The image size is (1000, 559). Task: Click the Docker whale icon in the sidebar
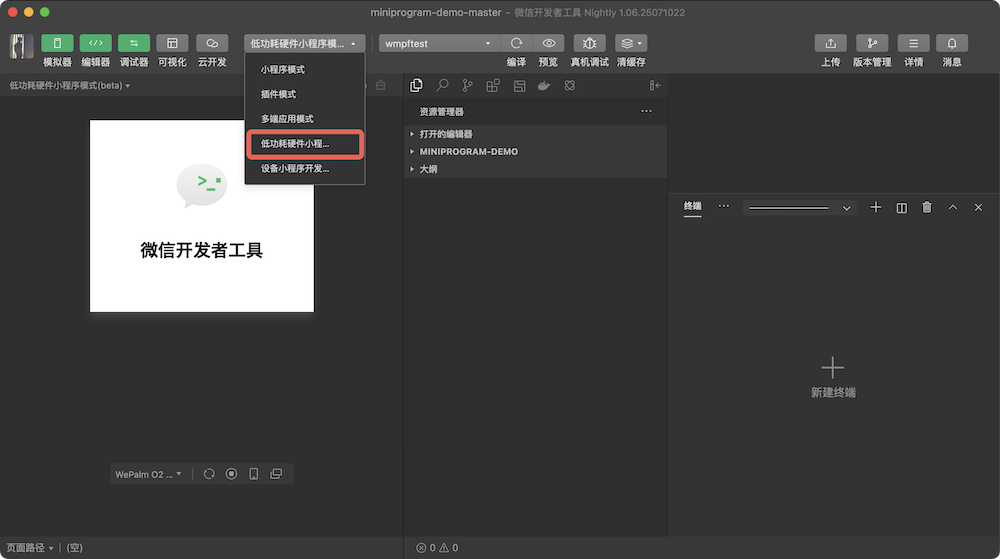coord(544,86)
